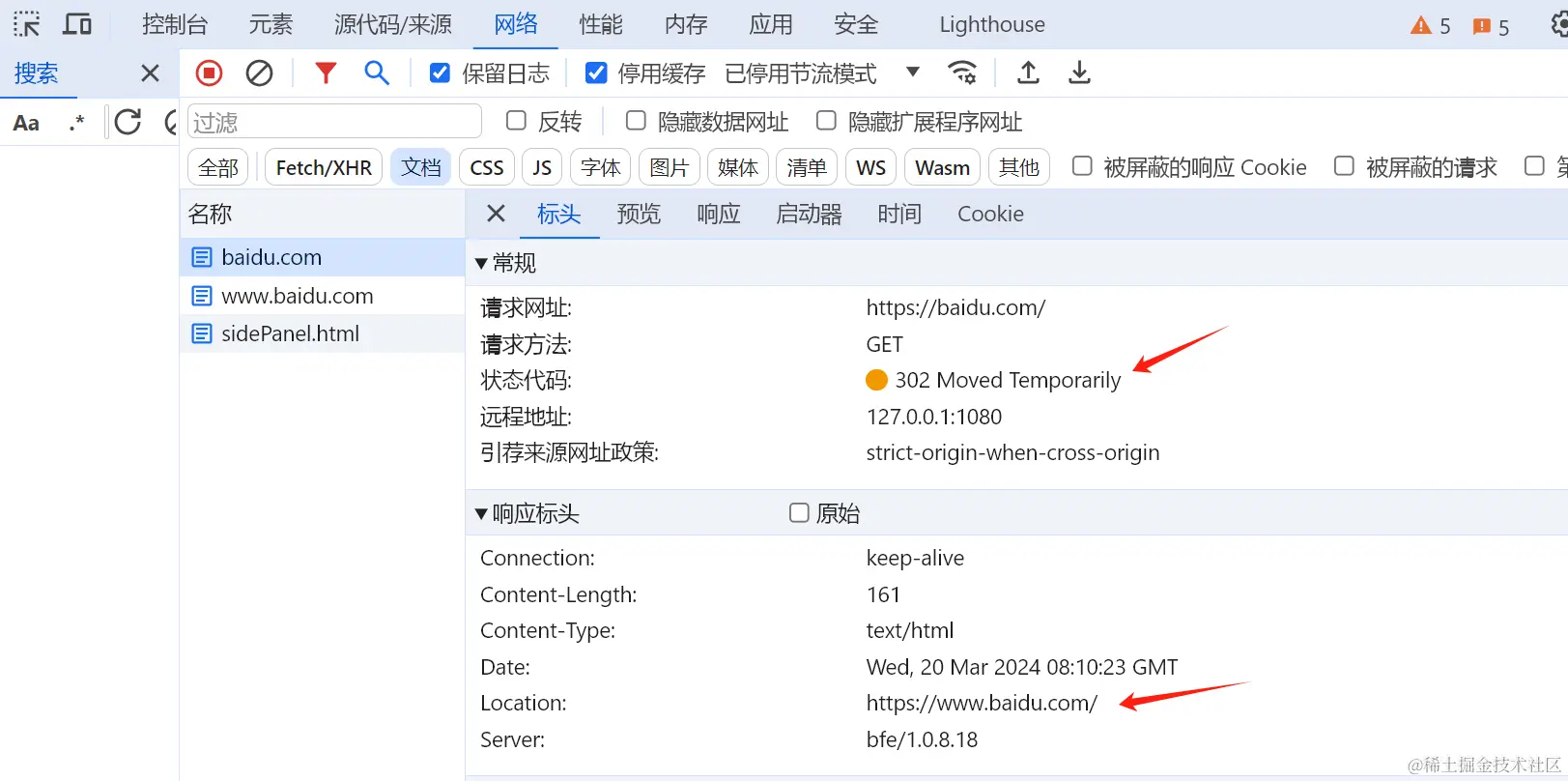Close the request details pane

coord(496,214)
